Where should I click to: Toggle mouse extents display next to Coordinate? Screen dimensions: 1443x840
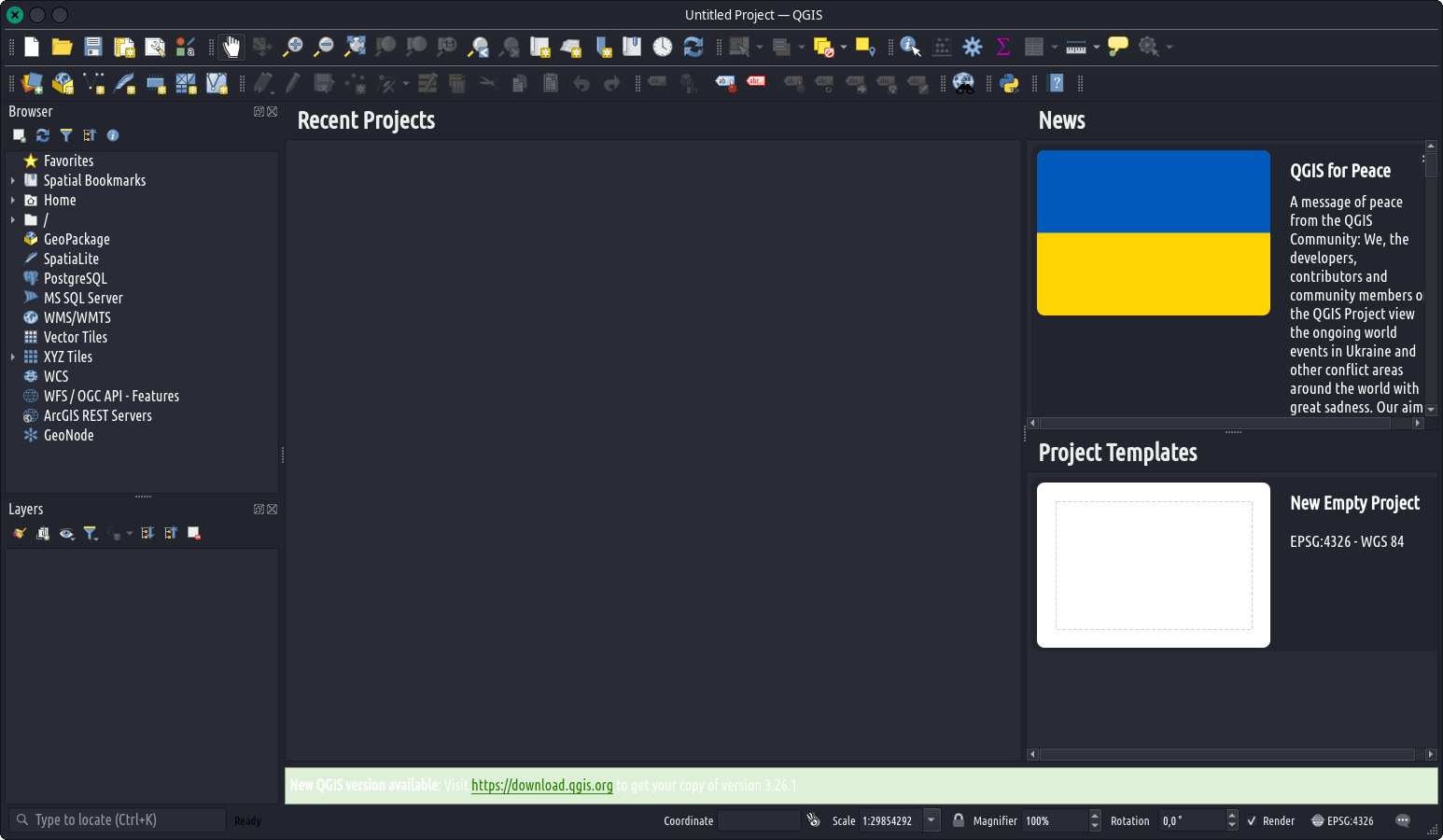813,820
